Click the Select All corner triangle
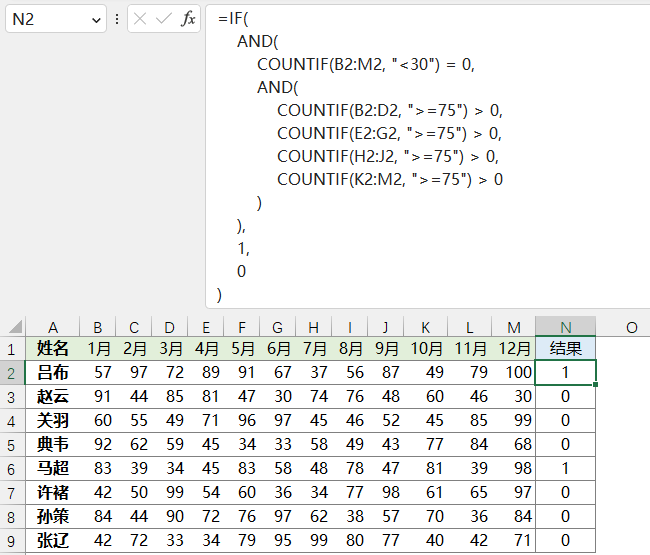 [15, 327]
